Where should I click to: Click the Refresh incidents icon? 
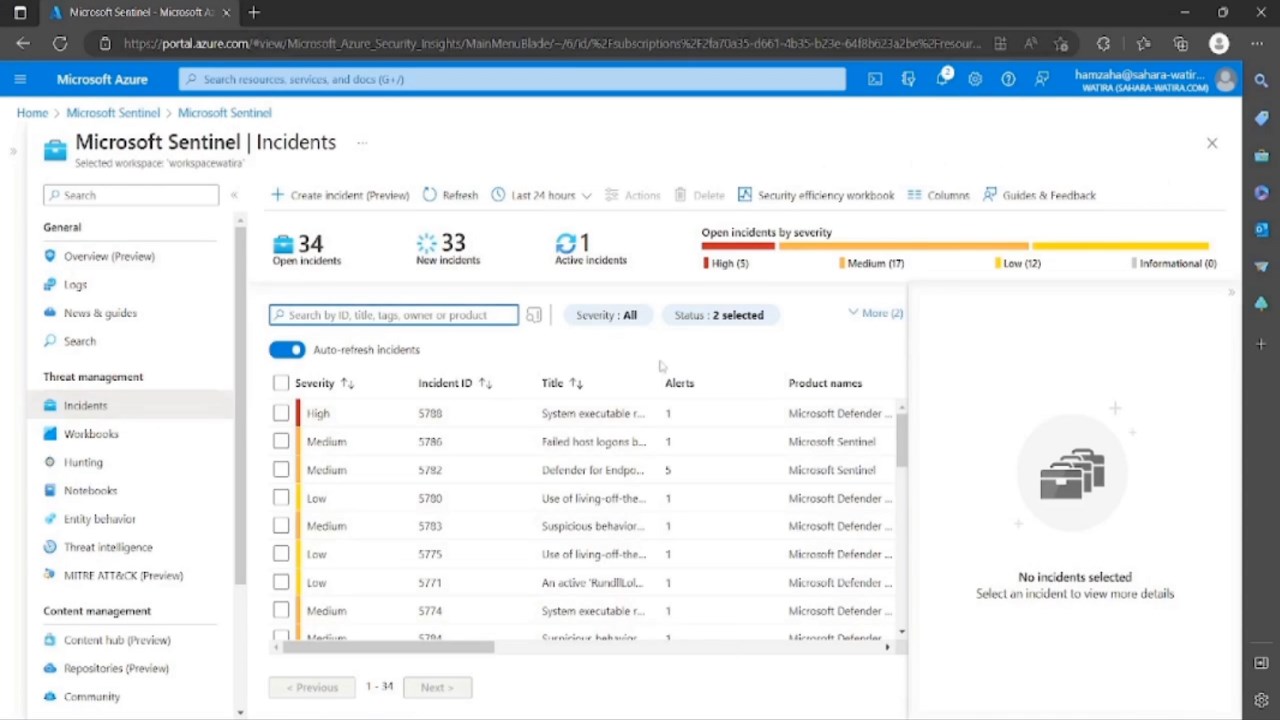pos(430,195)
